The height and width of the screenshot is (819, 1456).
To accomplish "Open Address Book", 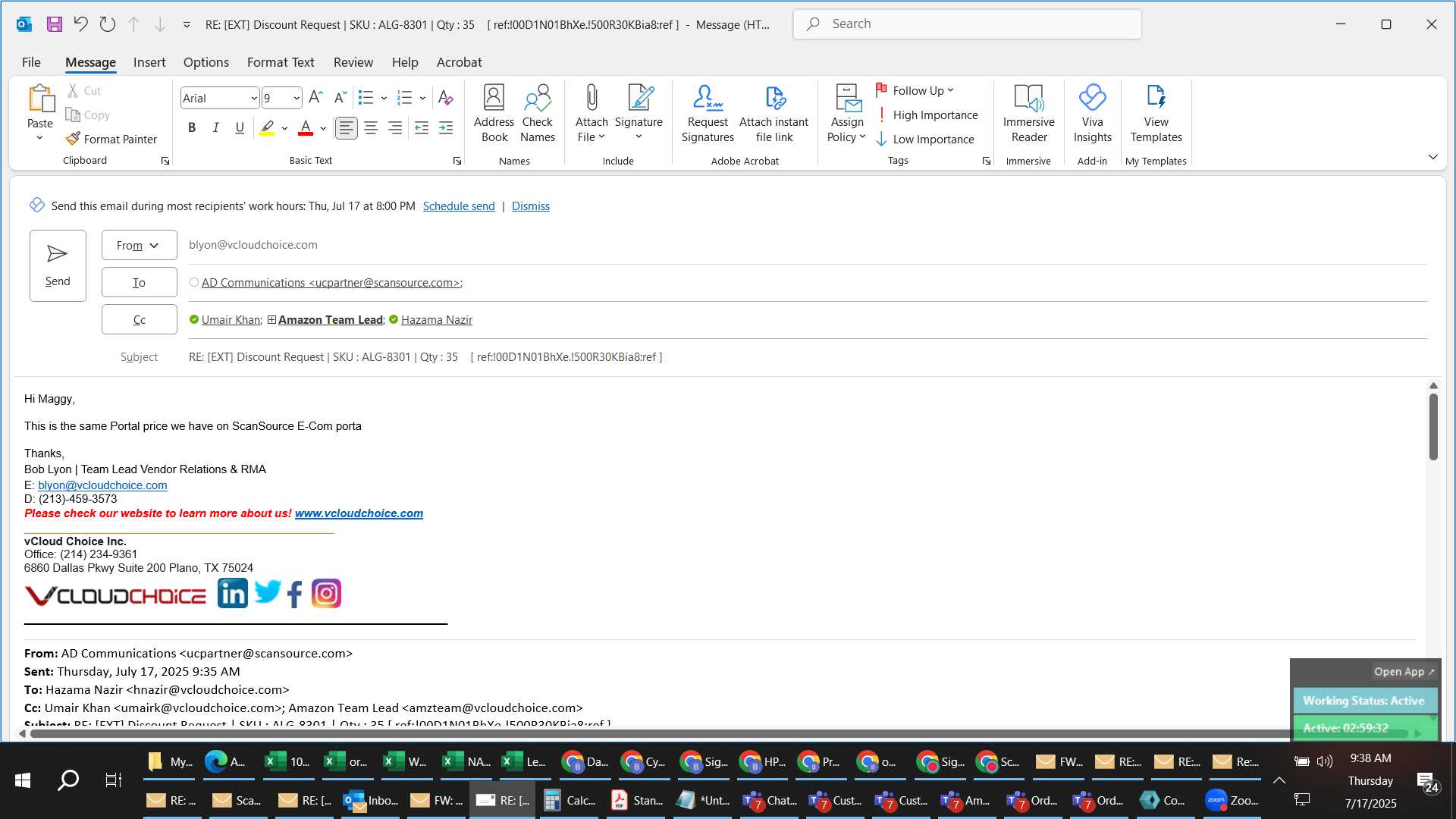I will coord(494,114).
